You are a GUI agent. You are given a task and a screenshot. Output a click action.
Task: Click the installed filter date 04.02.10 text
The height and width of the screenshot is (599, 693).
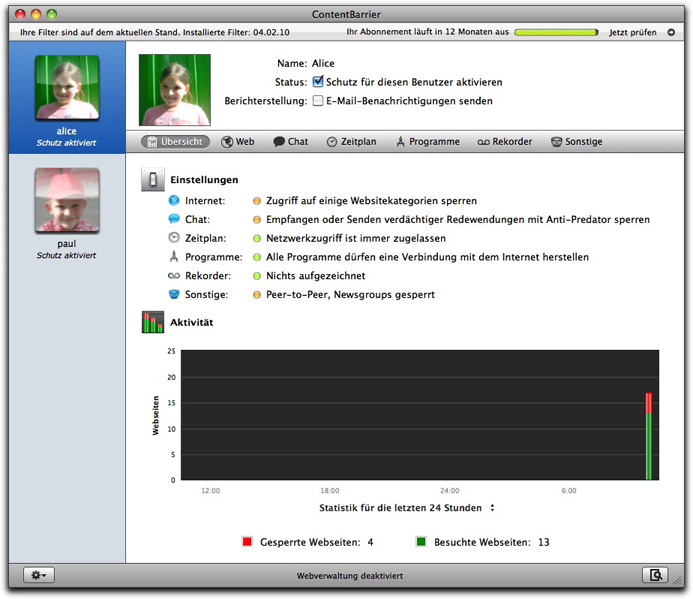pyautogui.click(x=271, y=32)
